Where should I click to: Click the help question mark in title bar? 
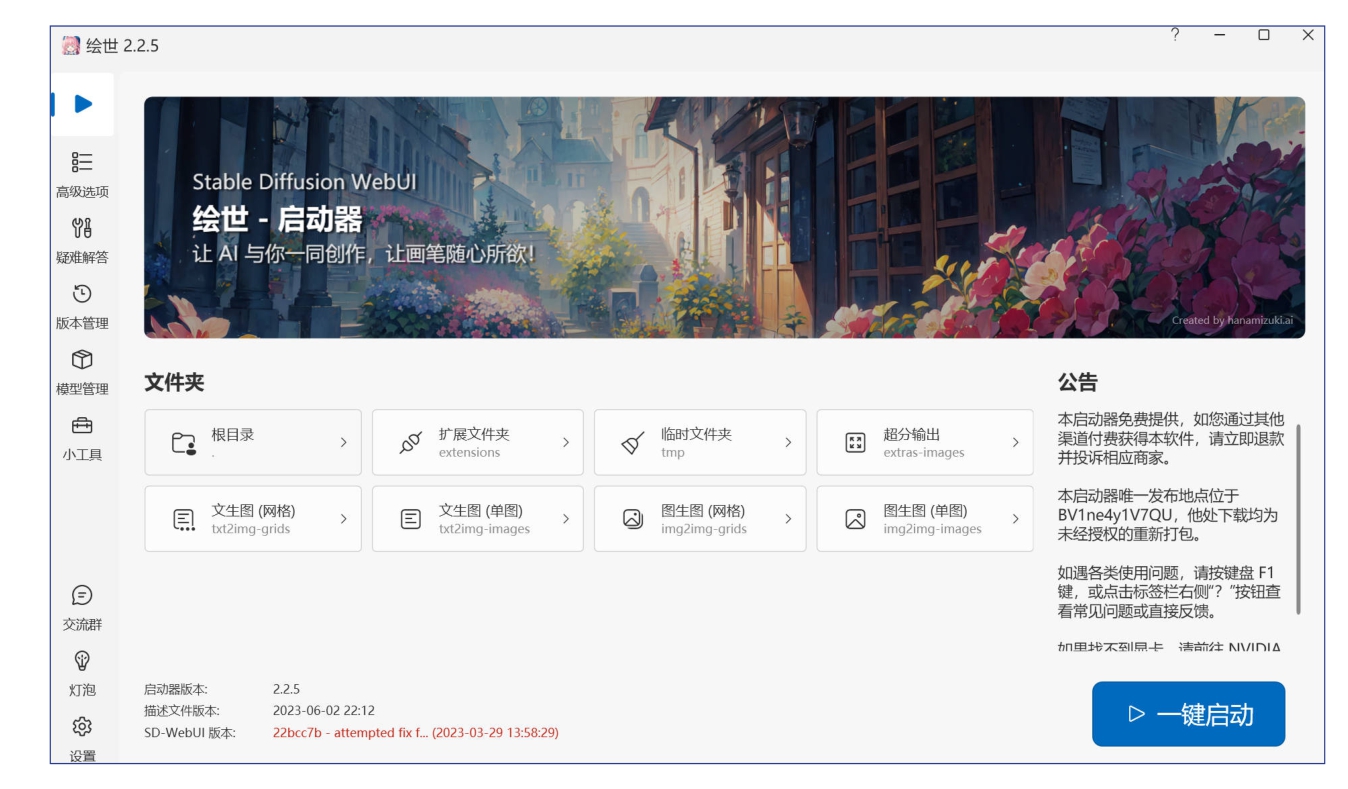coord(1174,35)
